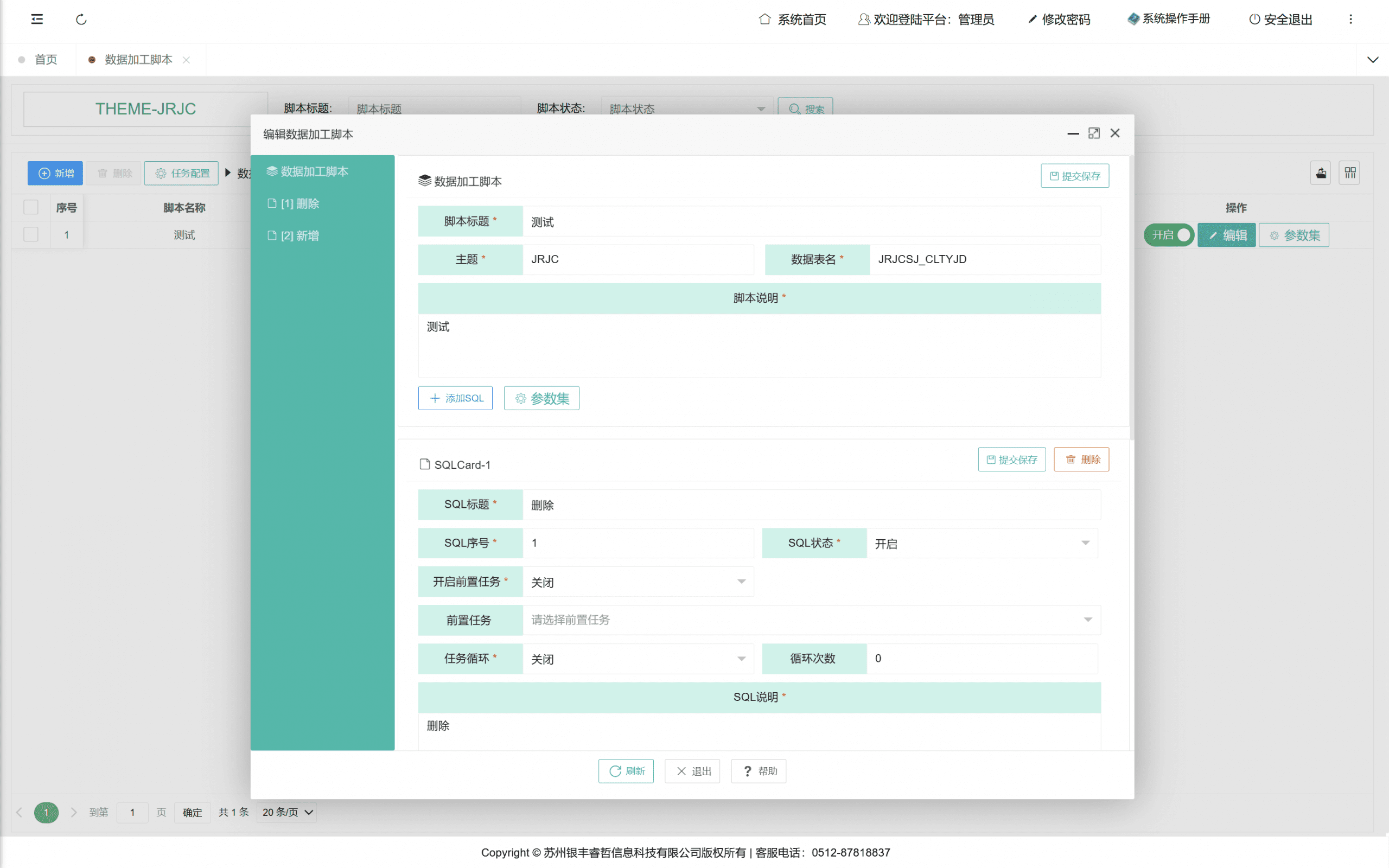This screenshot has width=1389, height=868.
Task: Tick the select-all header checkbox
Action: tap(31, 207)
